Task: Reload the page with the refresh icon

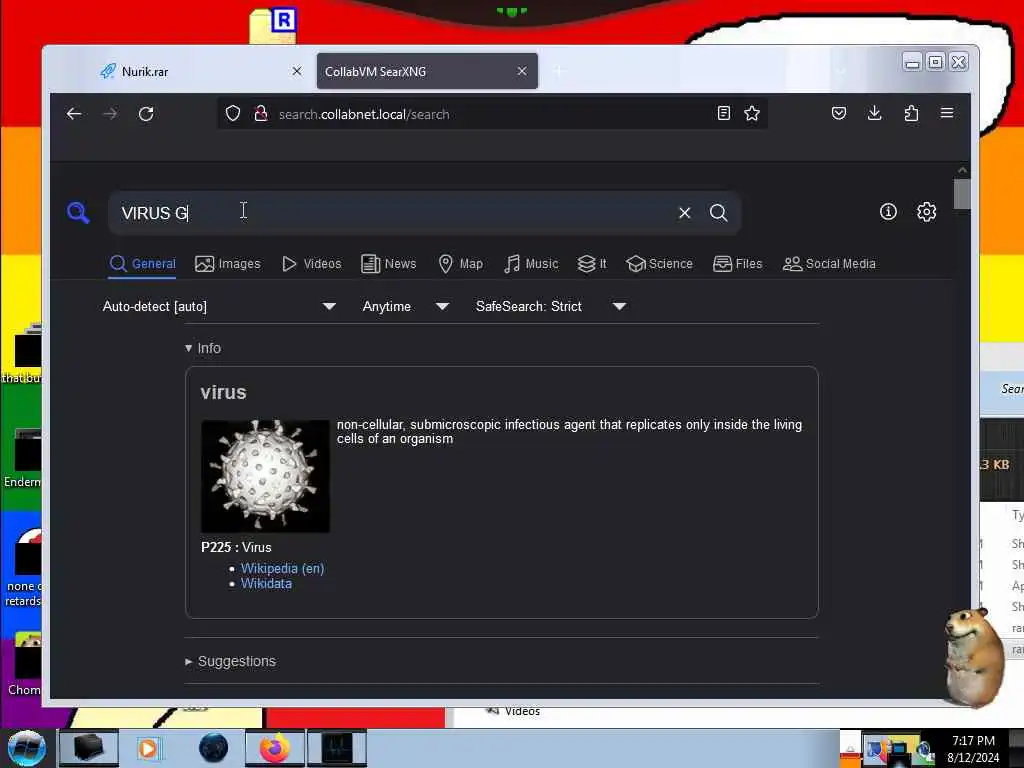Action: [x=146, y=114]
